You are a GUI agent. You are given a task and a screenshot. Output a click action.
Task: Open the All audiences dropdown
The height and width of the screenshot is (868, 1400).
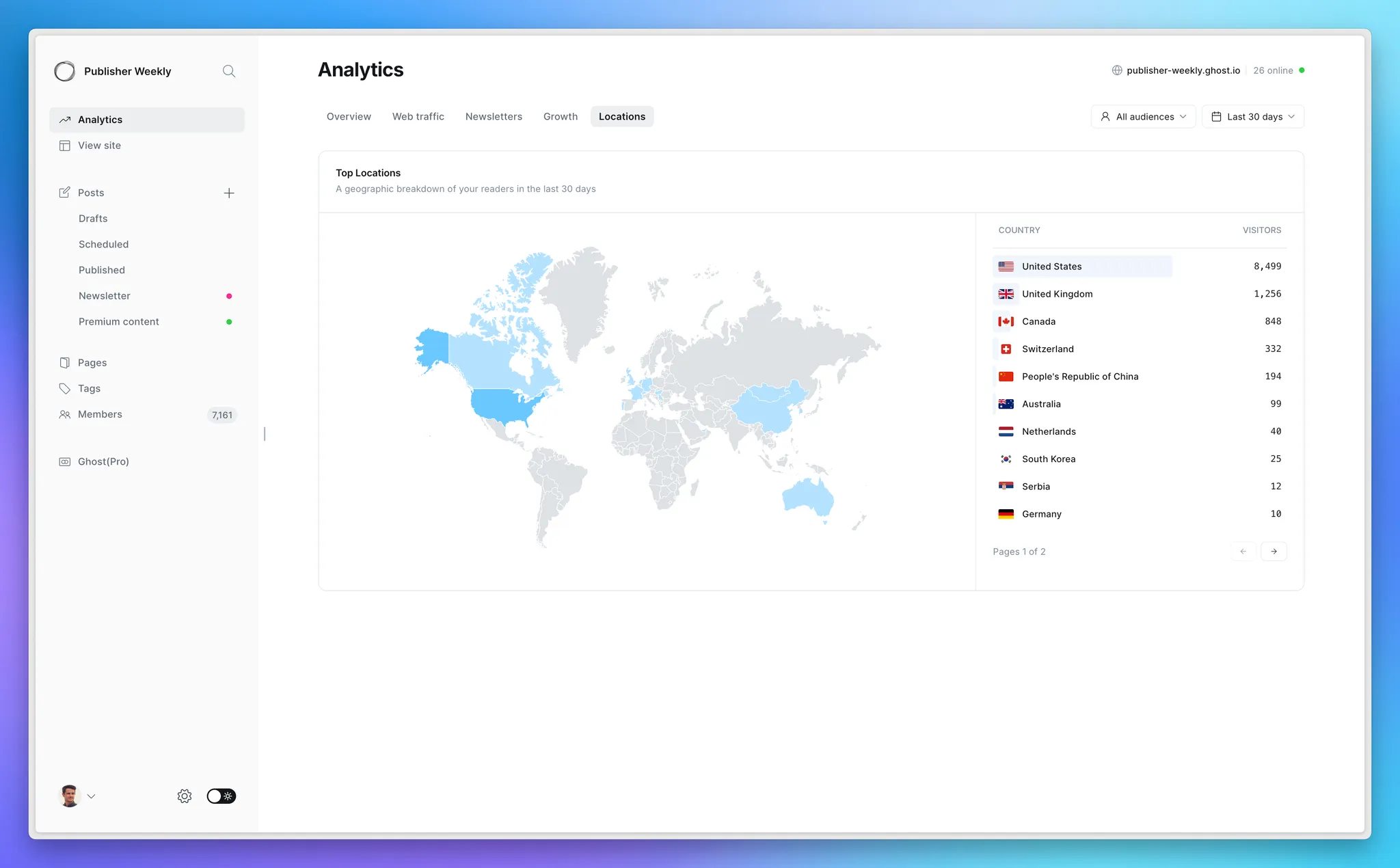pyautogui.click(x=1144, y=117)
